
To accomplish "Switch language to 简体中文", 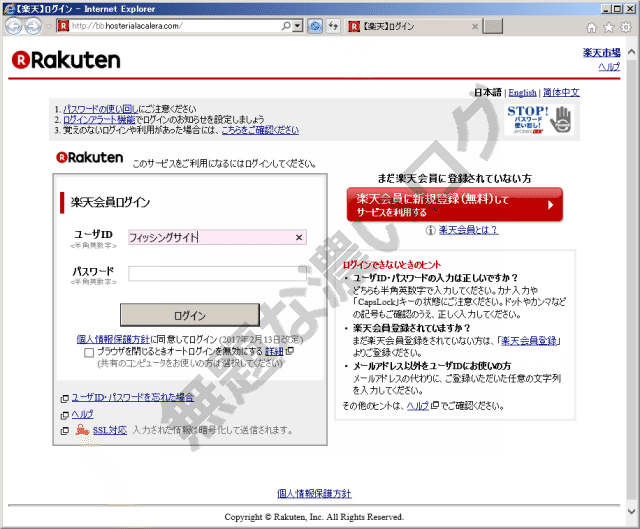I will 561,93.
